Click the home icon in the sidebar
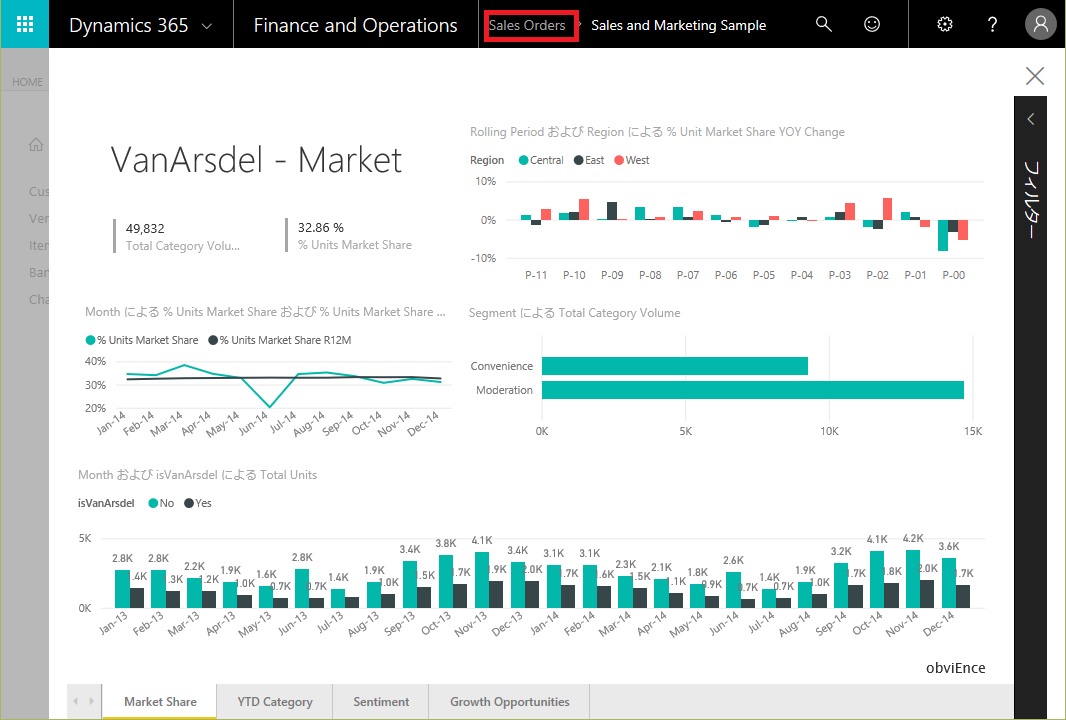 36,145
